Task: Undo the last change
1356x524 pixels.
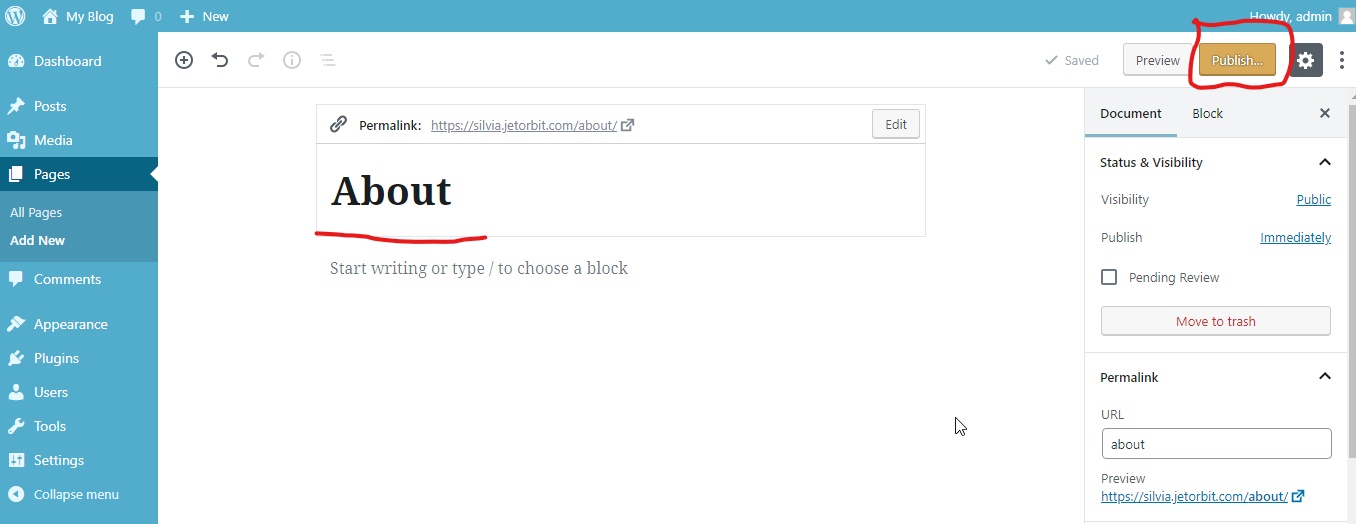Action: 220,60
